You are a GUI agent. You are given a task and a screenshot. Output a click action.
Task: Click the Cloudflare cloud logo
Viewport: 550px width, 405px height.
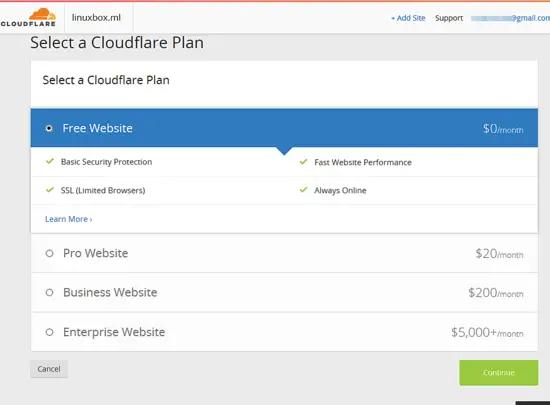pos(28,18)
